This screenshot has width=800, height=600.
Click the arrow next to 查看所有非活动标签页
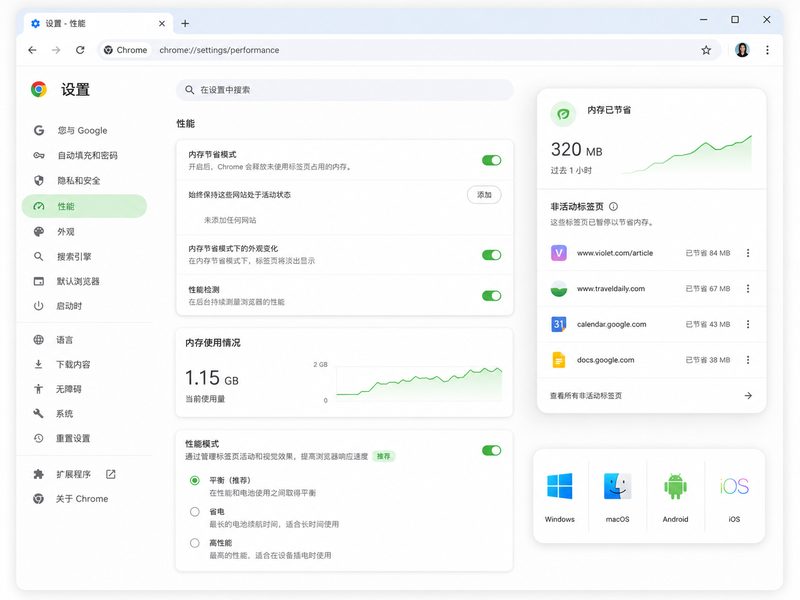748,396
